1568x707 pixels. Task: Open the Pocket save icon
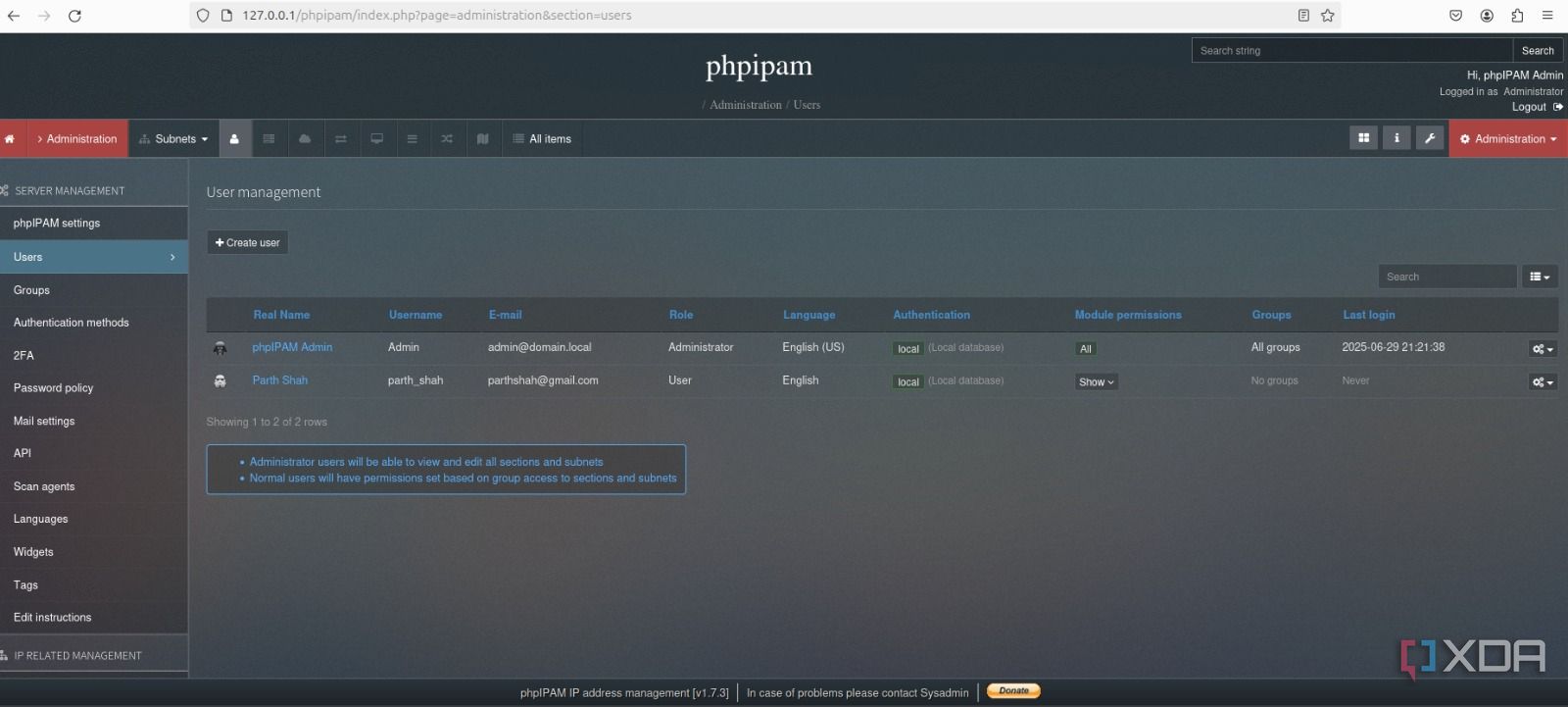[x=1455, y=16]
